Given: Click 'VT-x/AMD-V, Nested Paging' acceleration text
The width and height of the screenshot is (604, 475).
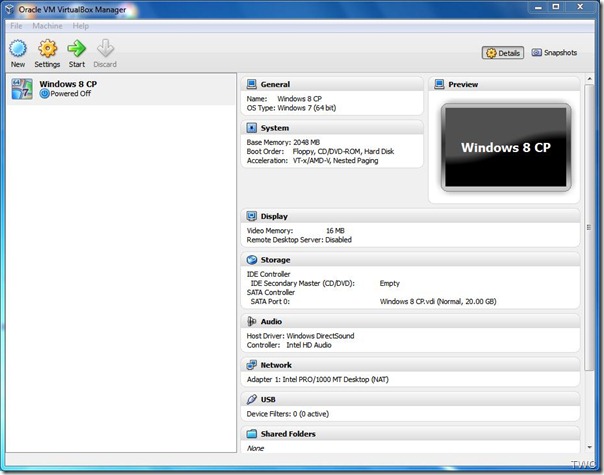Looking at the screenshot, I should coord(336,161).
